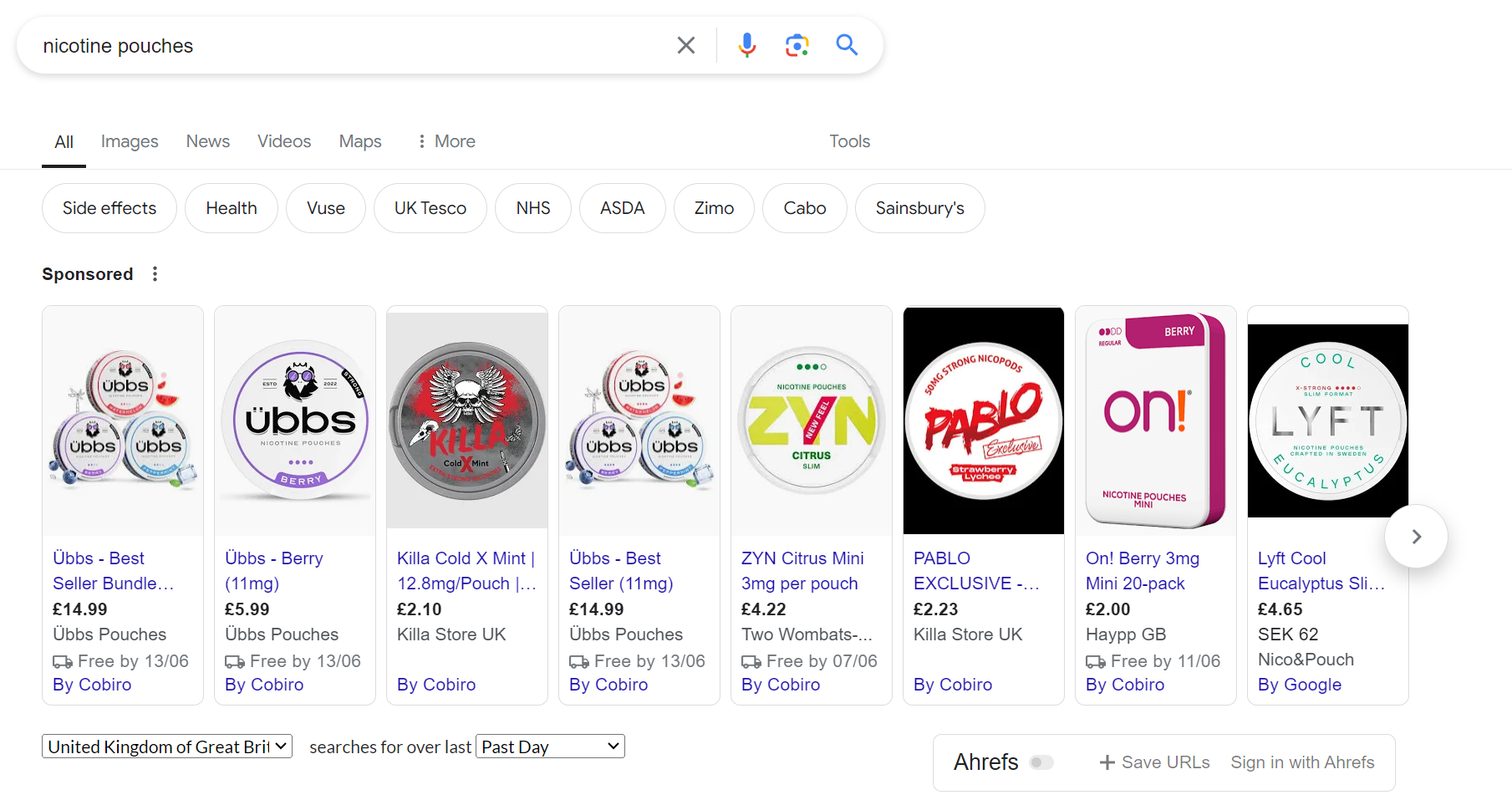Click the Killa Cold X Mint product image
Image resolution: width=1512 pixels, height=800 pixels.
pos(467,420)
